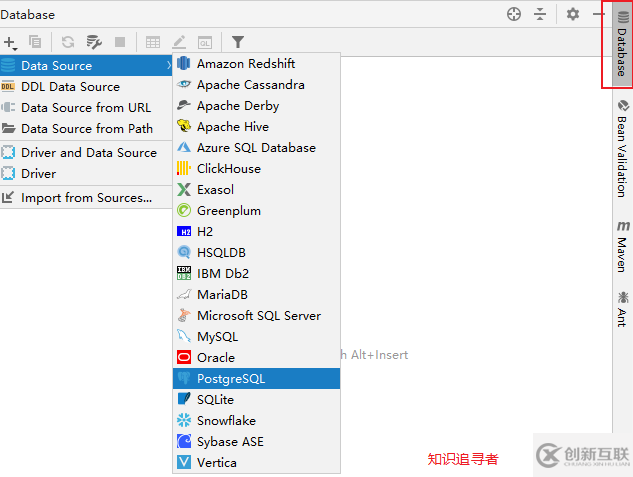Click the Edit source pencil icon
This screenshot has height=477, width=633.
point(179,42)
